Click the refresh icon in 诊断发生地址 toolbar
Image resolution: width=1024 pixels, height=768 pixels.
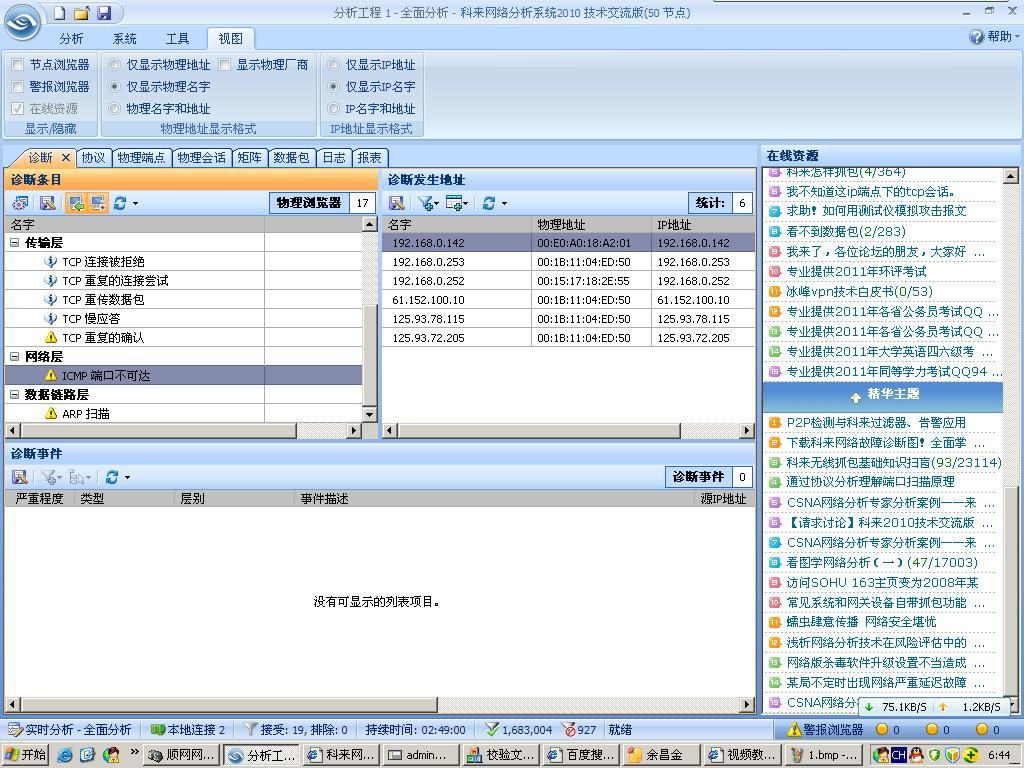(x=488, y=203)
